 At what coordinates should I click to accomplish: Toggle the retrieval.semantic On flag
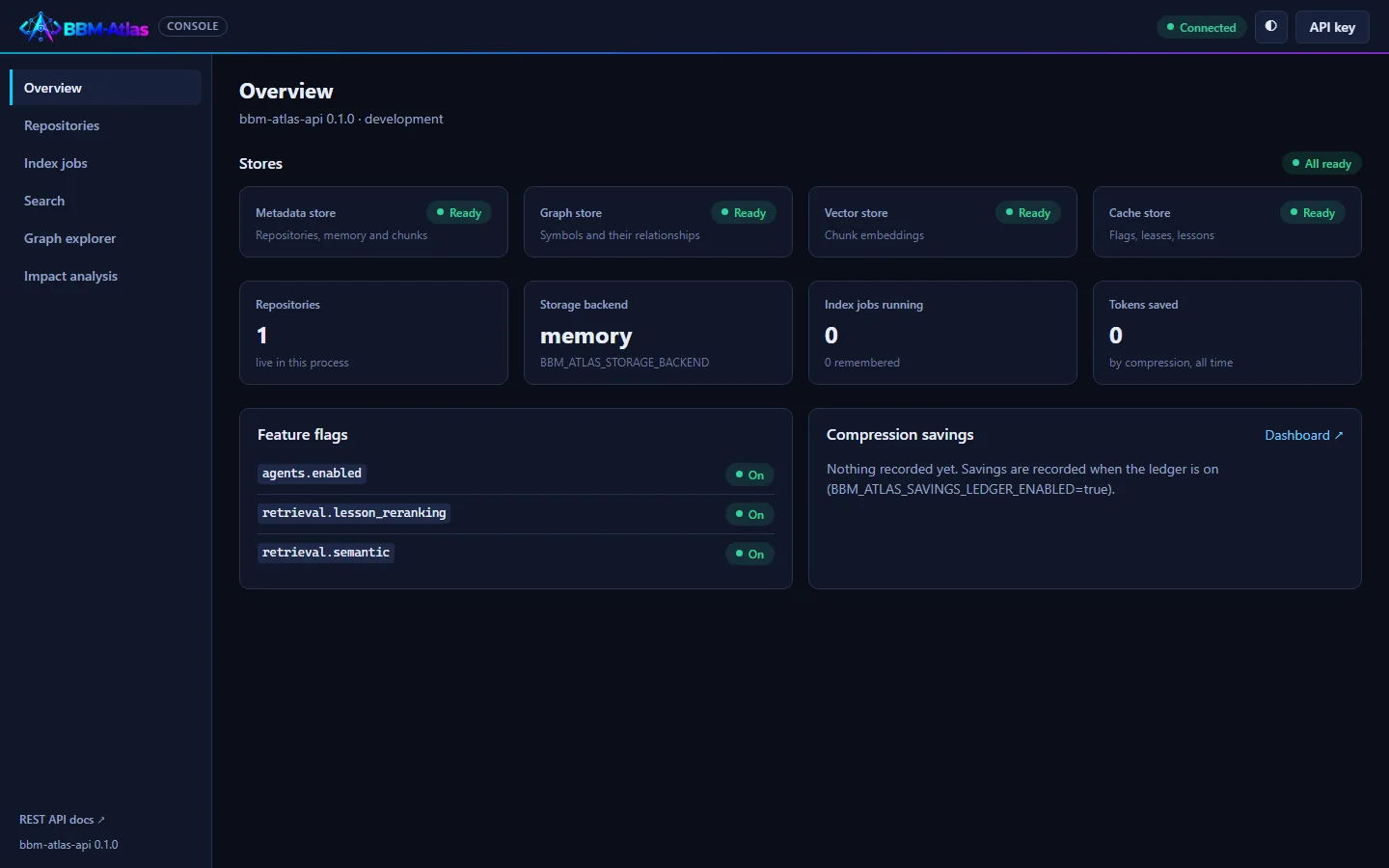coord(749,554)
